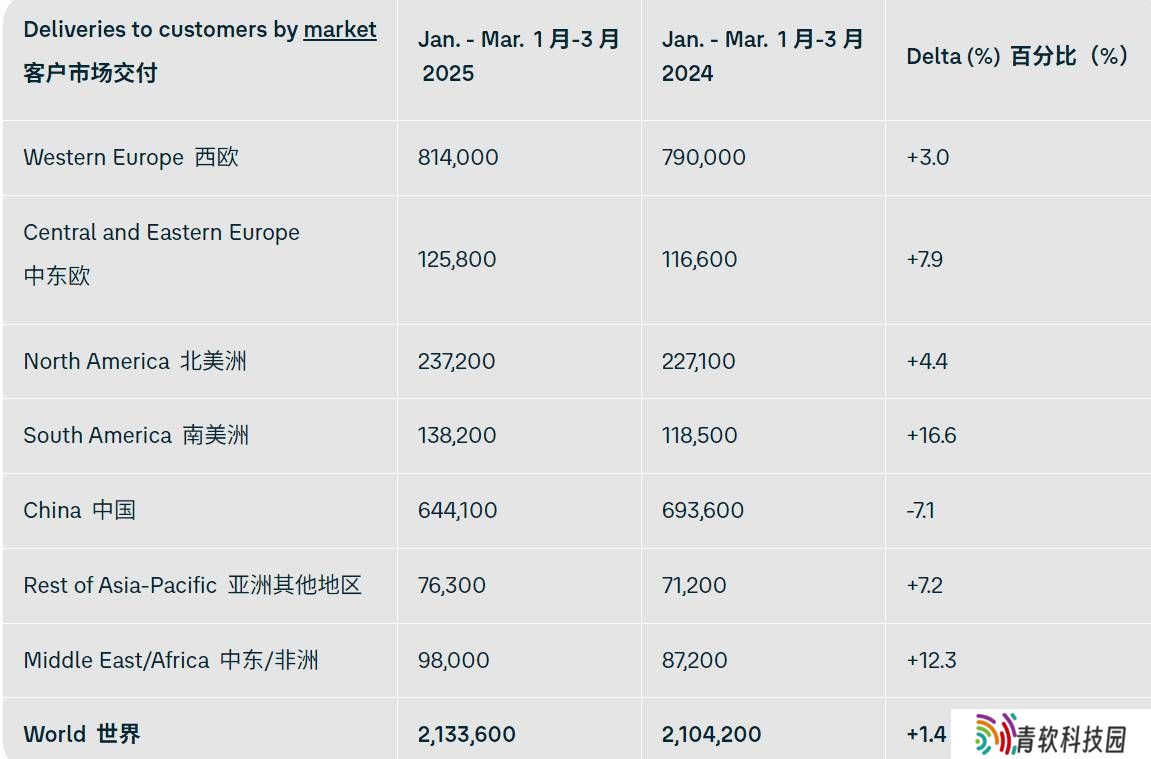The width and height of the screenshot is (1151, 759).
Task: Select the Western Europe 西欧 row label
Action: 131,157
